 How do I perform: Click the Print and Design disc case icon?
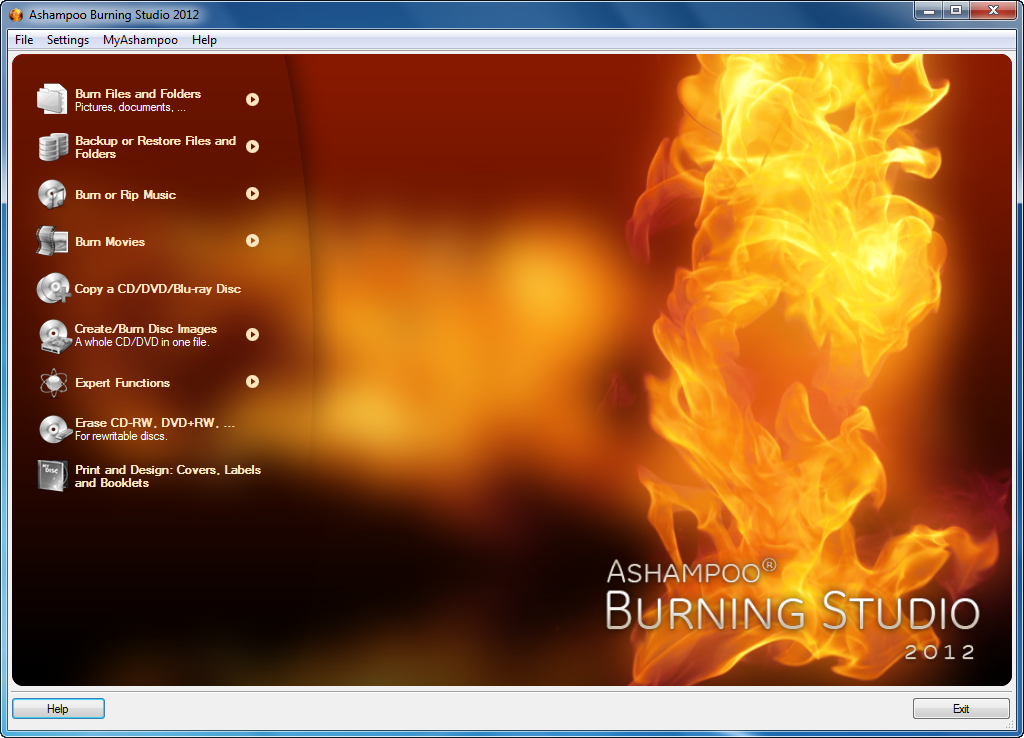point(53,476)
